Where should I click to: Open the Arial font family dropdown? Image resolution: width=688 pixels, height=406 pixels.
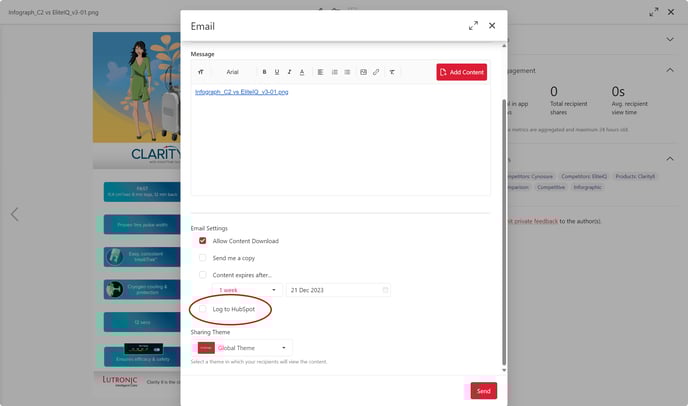[232, 72]
